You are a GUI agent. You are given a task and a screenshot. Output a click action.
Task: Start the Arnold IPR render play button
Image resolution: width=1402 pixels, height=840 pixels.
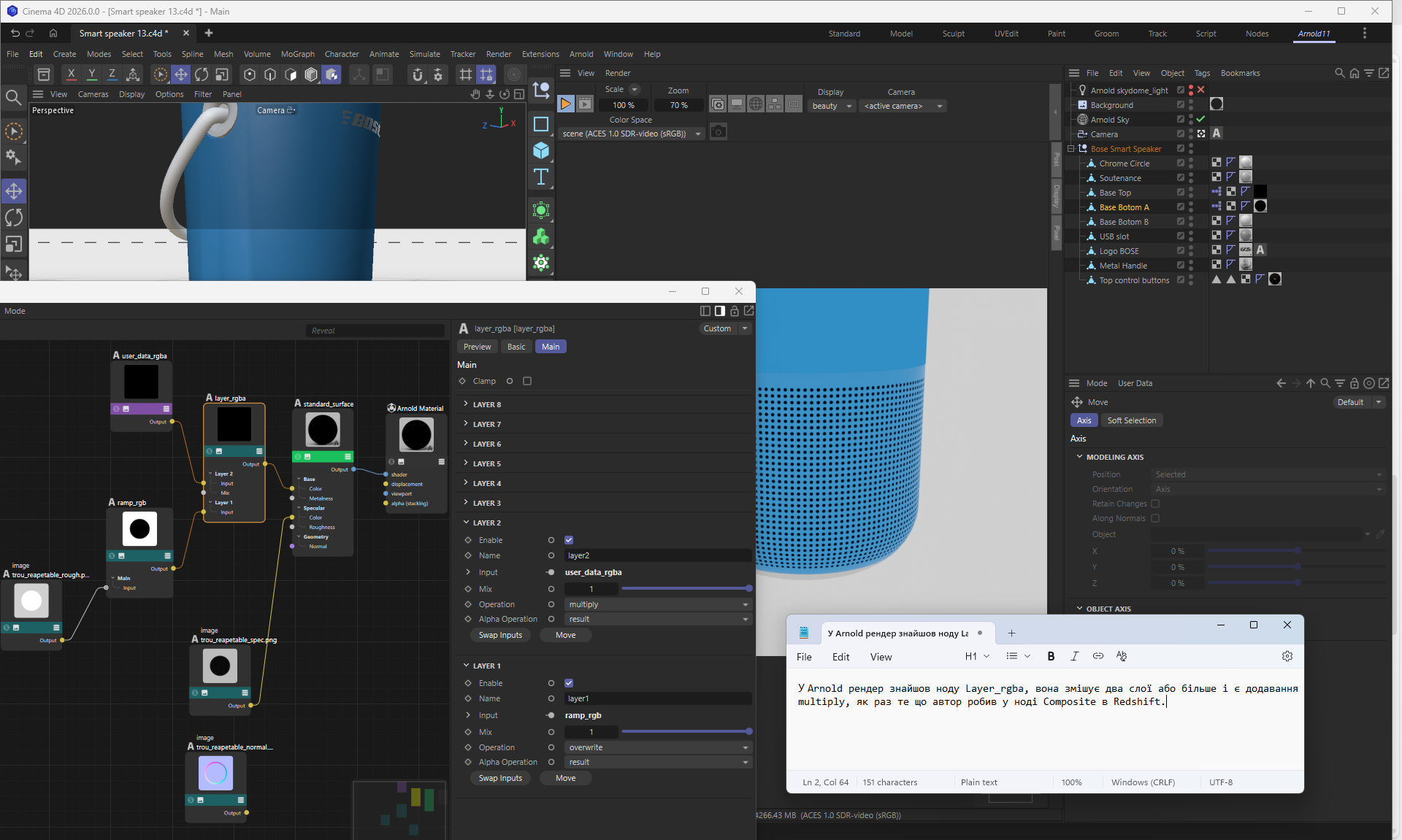pos(565,104)
